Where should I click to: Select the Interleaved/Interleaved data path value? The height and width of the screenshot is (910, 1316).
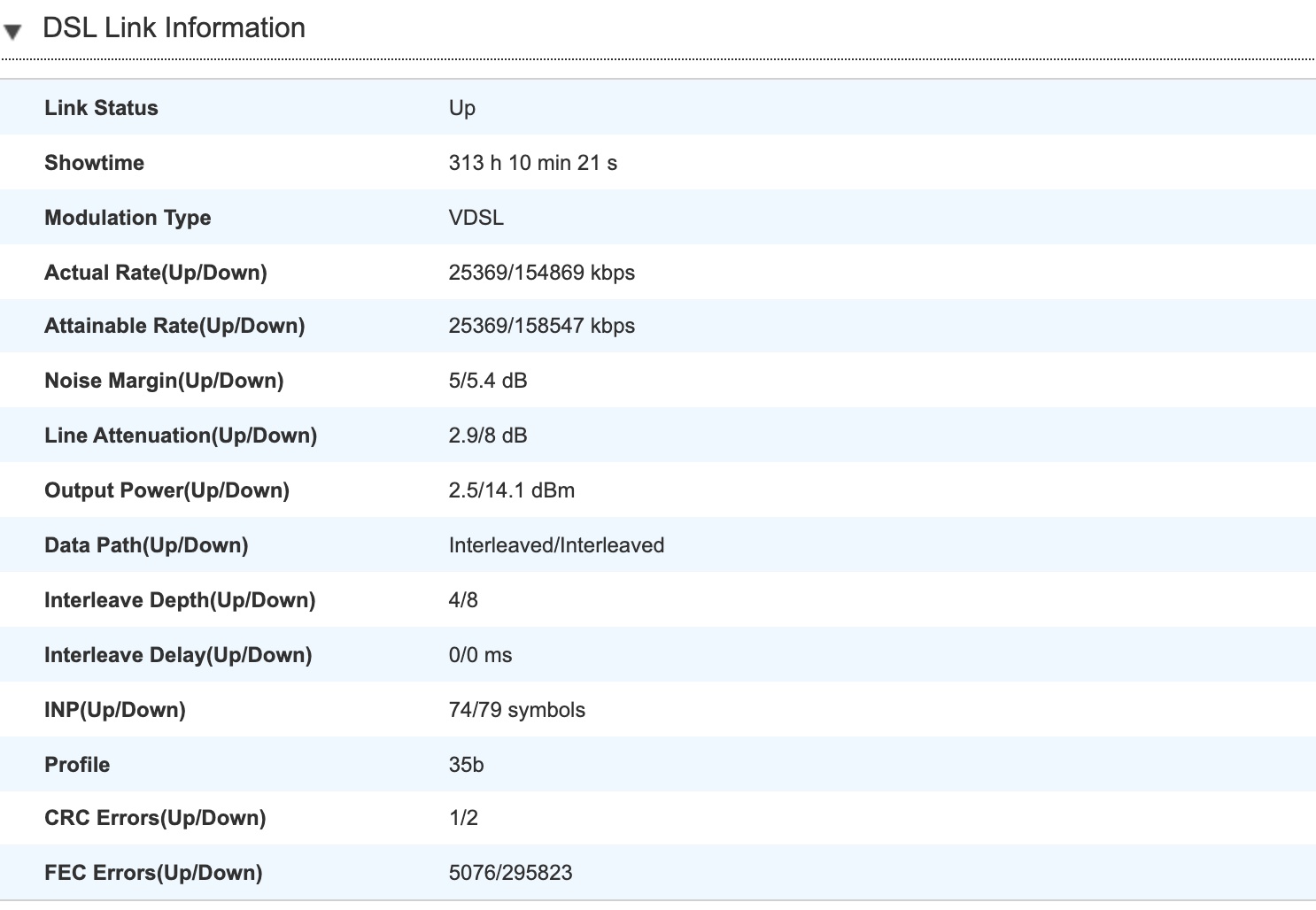coord(556,545)
